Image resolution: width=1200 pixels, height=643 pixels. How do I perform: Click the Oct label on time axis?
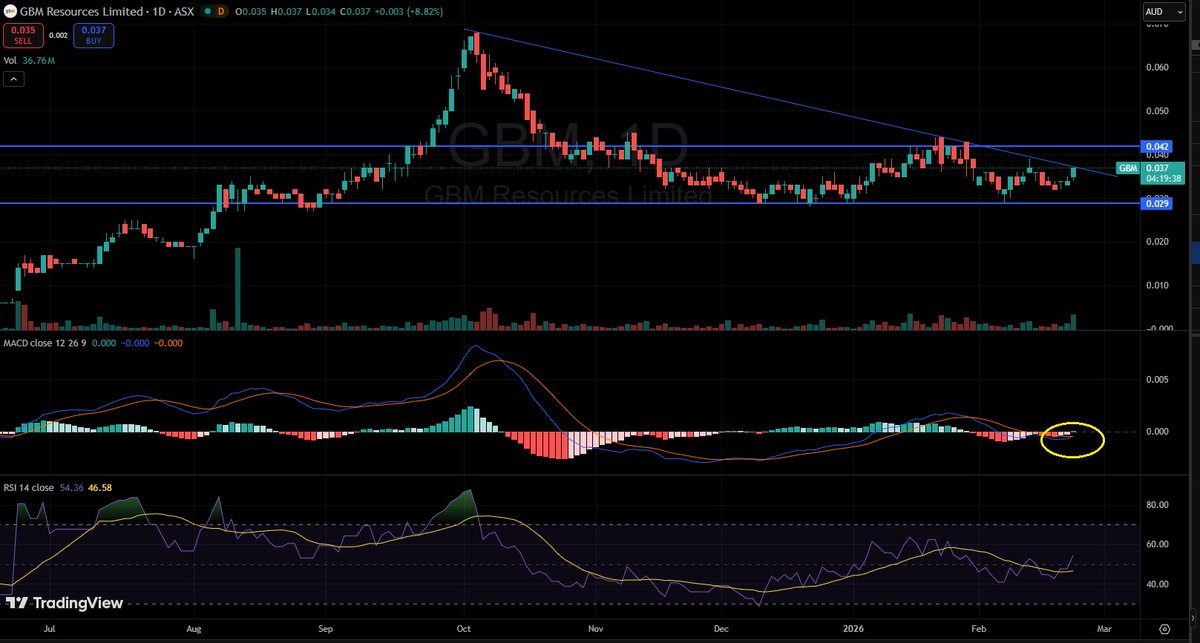click(x=463, y=631)
